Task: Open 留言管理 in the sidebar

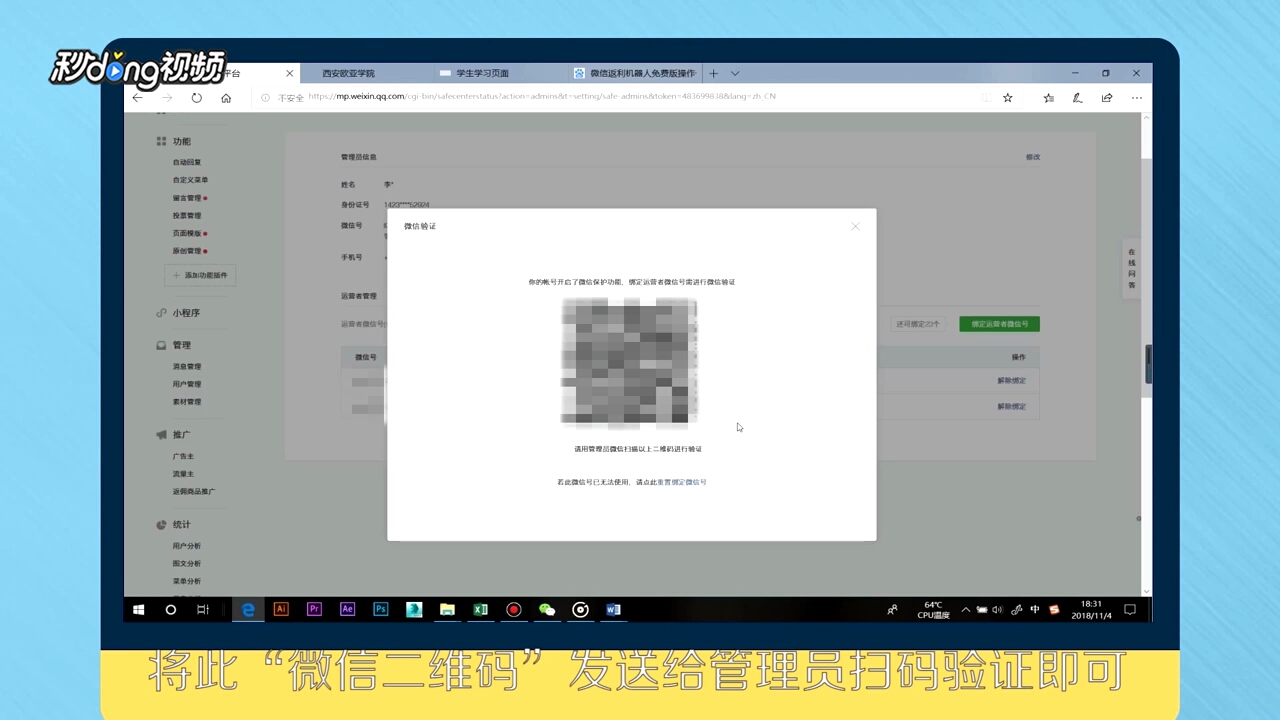Action: click(187, 198)
